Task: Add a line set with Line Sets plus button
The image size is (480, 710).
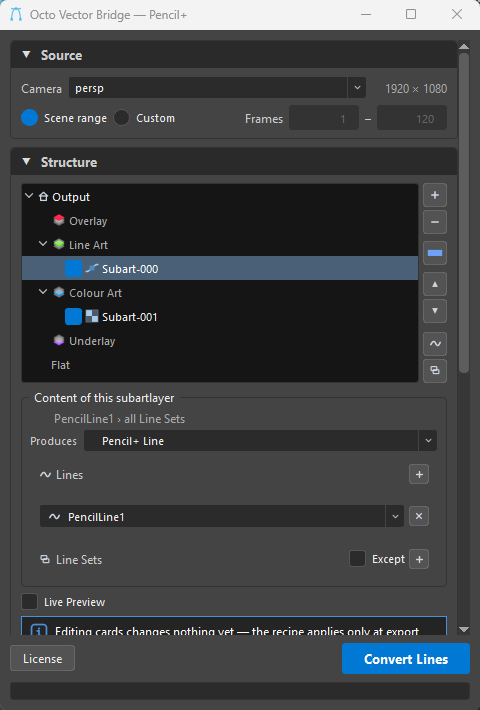Action: 419,559
